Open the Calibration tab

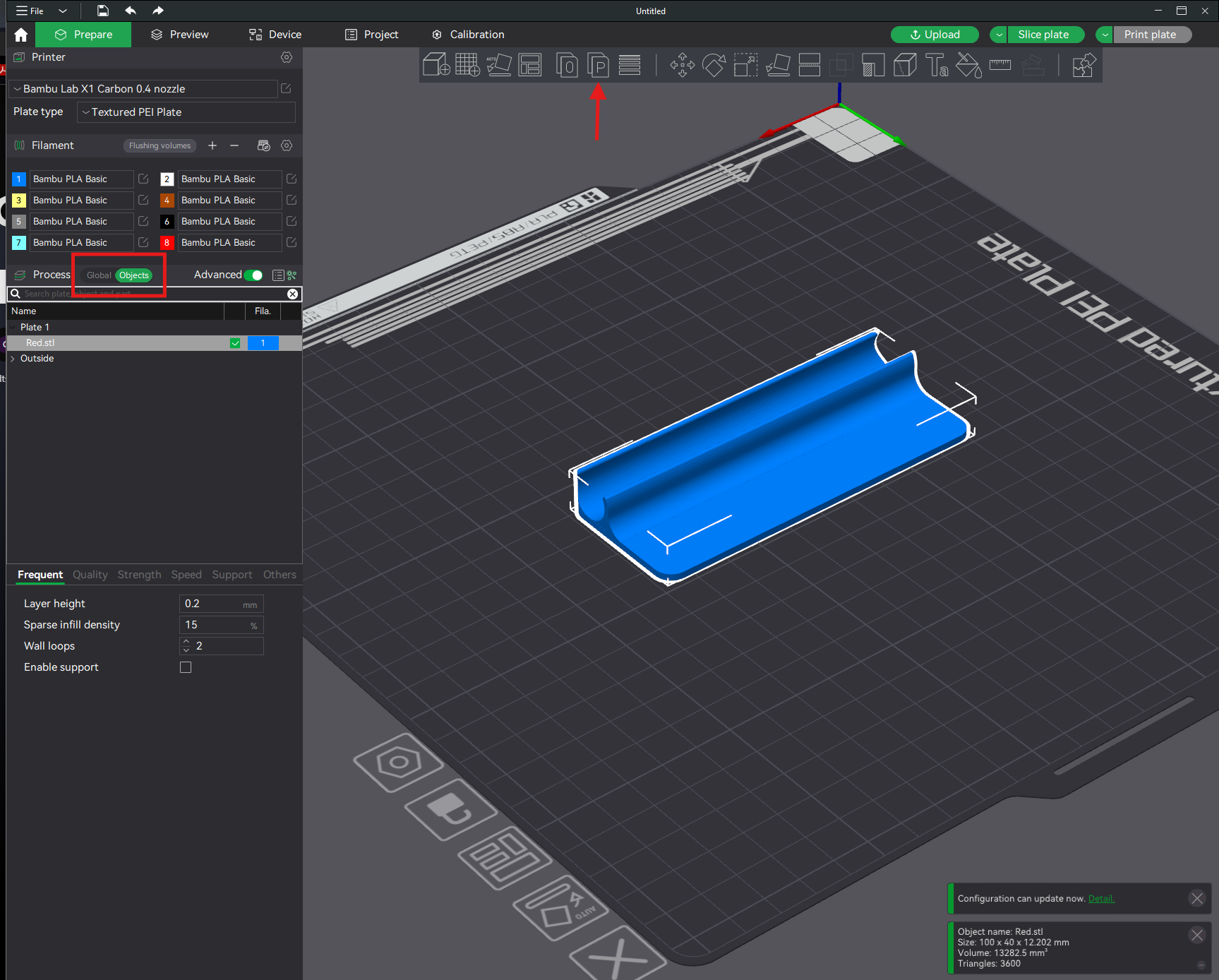point(469,35)
